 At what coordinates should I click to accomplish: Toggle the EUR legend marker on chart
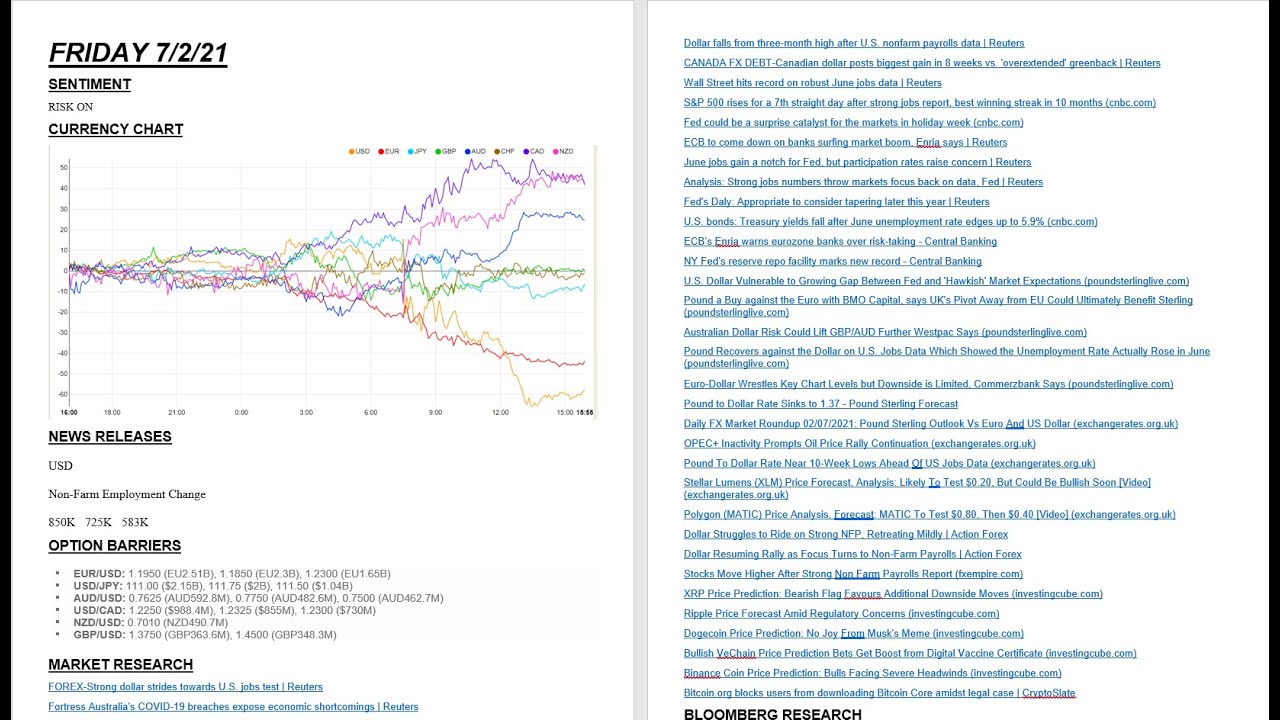click(x=388, y=151)
